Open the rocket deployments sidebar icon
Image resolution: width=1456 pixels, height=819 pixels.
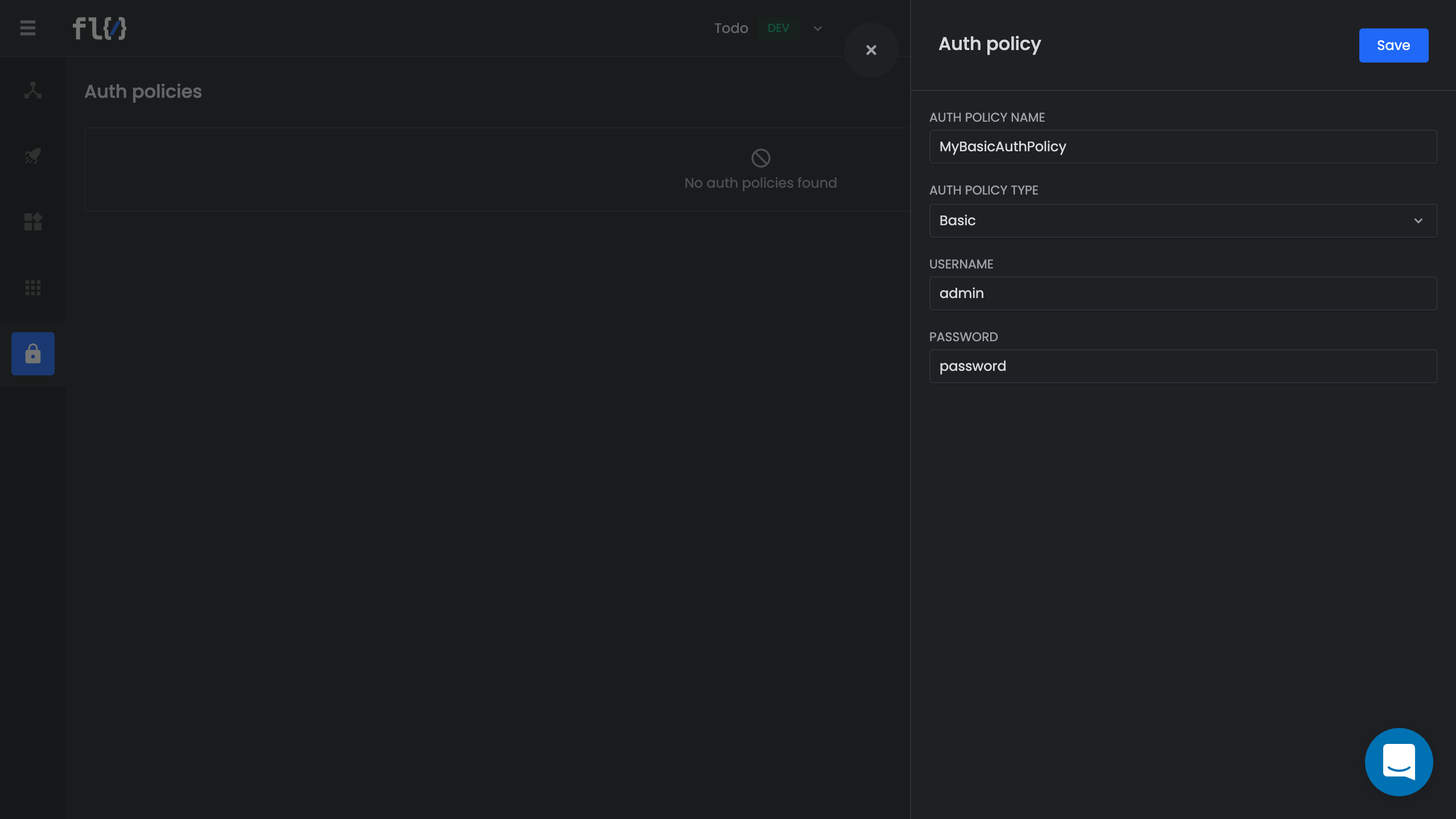tap(33, 155)
